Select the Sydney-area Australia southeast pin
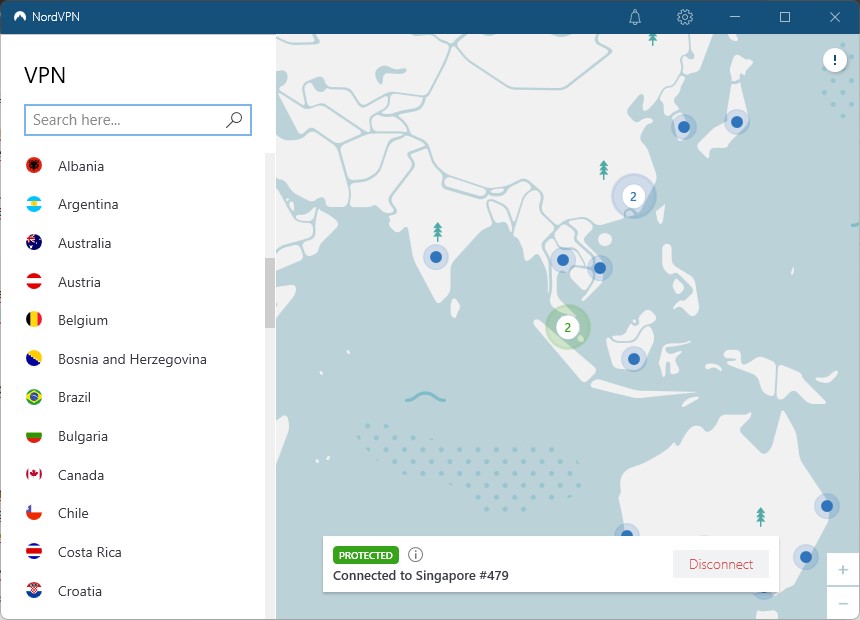Viewport: 860px width, 620px height. 806,557
